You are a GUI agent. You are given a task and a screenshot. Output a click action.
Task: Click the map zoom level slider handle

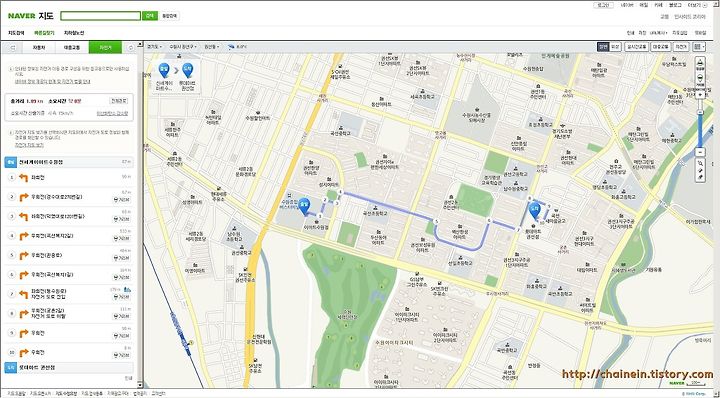click(700, 112)
